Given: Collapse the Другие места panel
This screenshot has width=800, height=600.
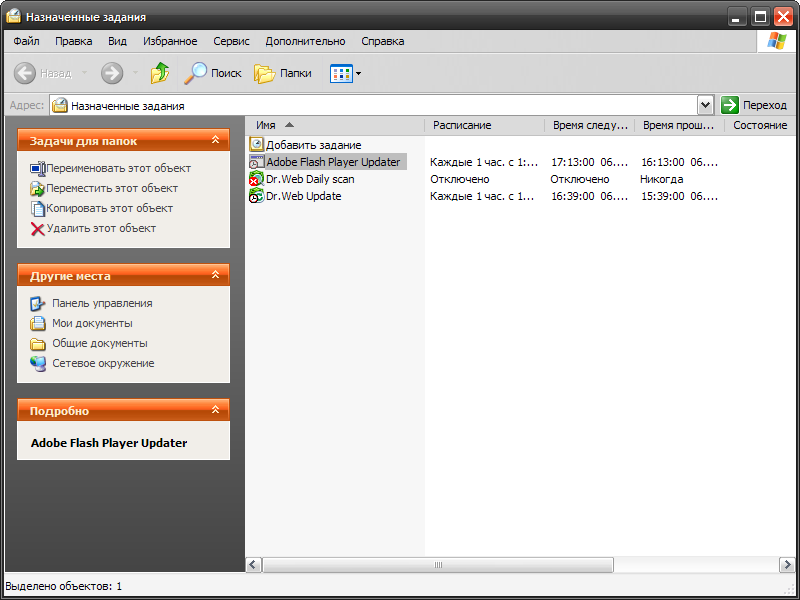Looking at the screenshot, I should coord(215,275).
